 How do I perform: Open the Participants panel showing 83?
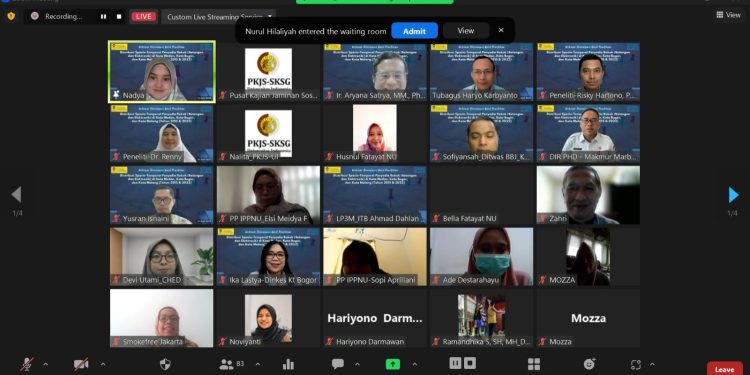[232, 364]
